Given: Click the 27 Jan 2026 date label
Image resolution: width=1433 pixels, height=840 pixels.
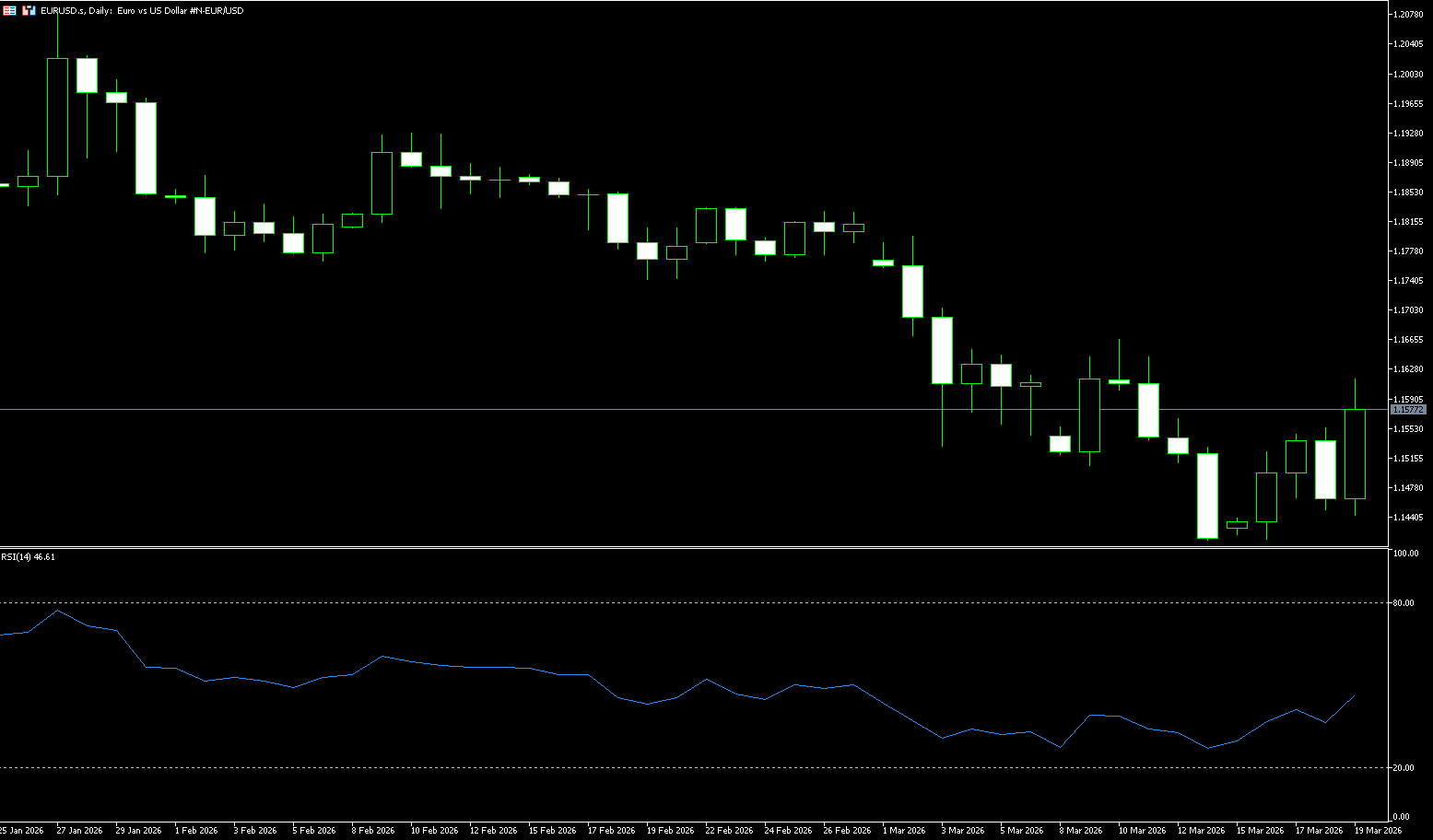Looking at the screenshot, I should tap(79, 831).
